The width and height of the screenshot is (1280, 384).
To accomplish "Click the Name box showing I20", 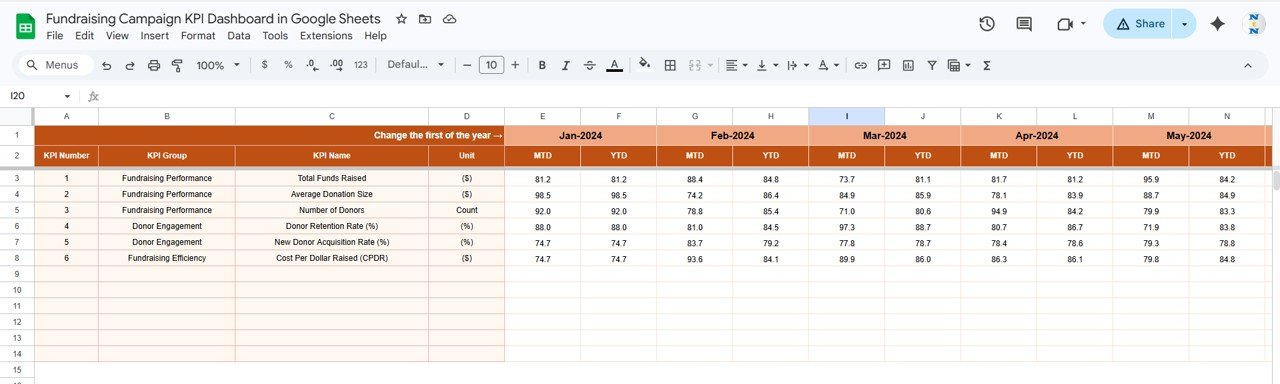I will [x=40, y=96].
